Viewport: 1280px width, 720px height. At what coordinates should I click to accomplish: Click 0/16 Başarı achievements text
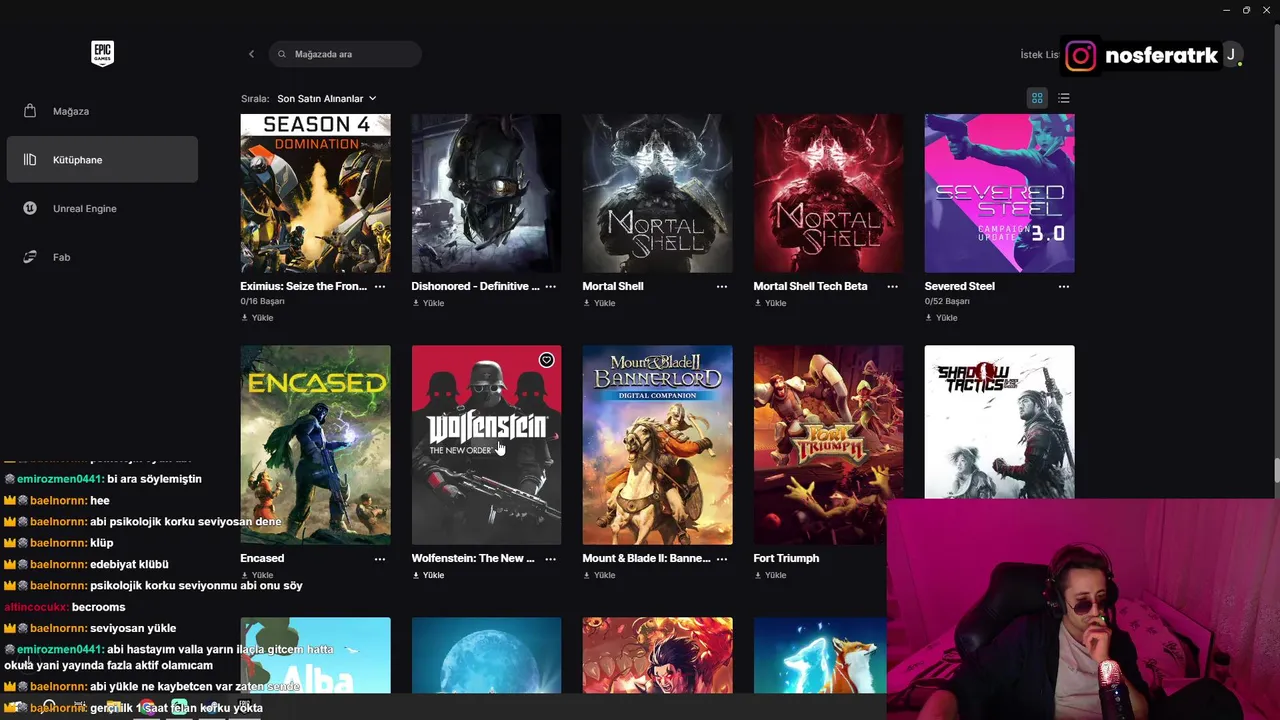[262, 301]
